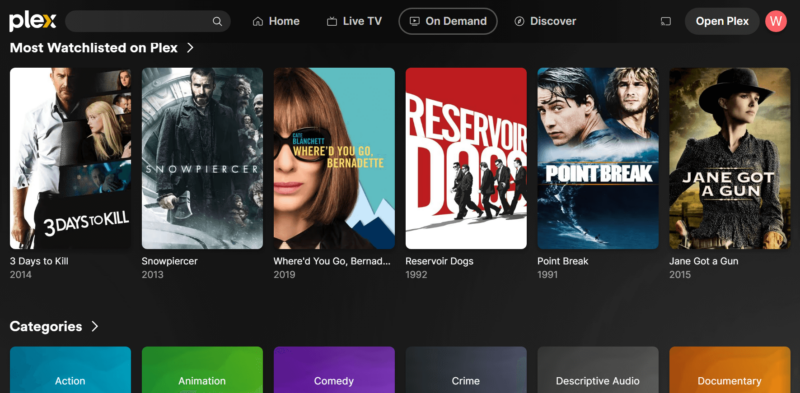Click the 'Jane Got a Gun' title text

[704, 261]
